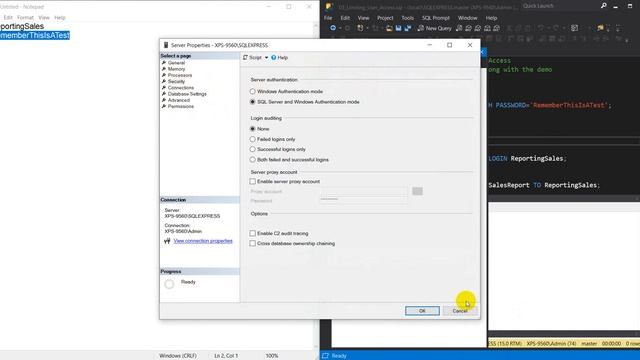Click 'RememberThisIsATest' string in SSMS query editor
640x360 pixels.
pos(569,105)
